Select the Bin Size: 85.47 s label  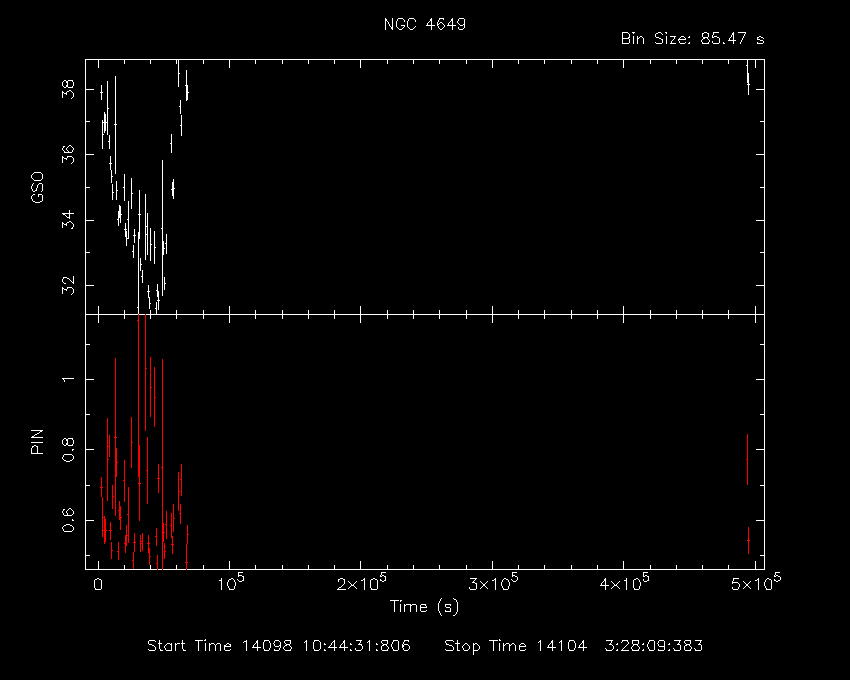pos(693,39)
